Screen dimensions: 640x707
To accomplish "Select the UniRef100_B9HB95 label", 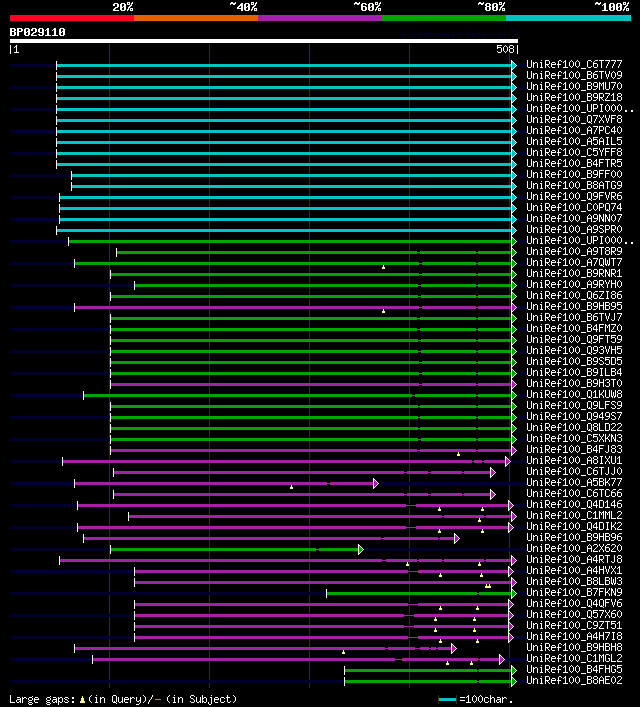I will pyautogui.click(x=574, y=307).
